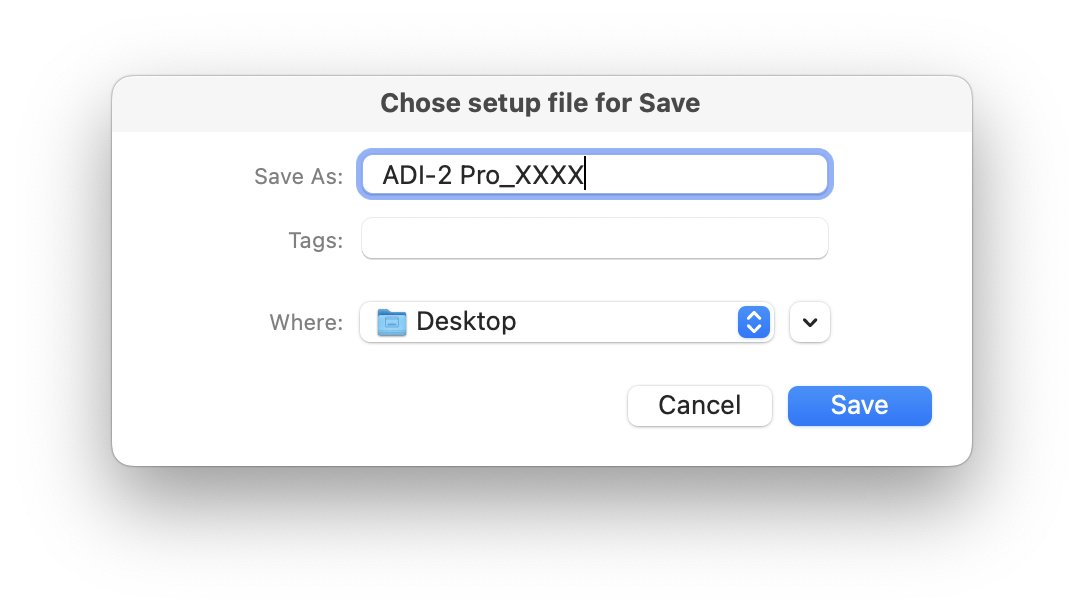Place cursor on the XXXX filename suffix
Screen dimensions: 1084x614
pos(550,175)
